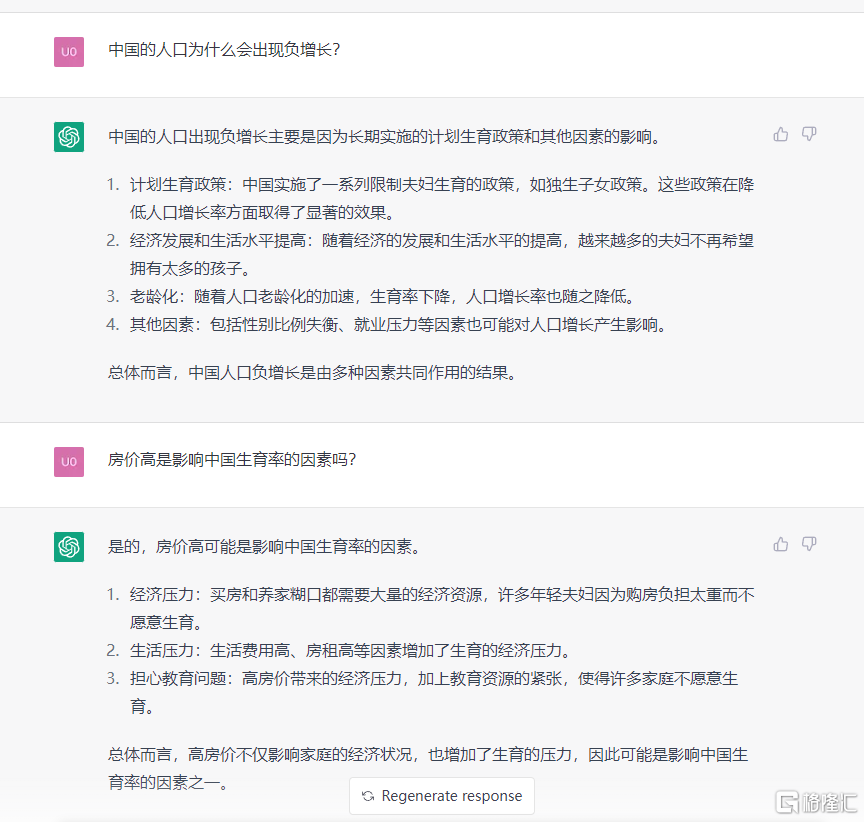Thumbs down the housing price answer

click(809, 544)
